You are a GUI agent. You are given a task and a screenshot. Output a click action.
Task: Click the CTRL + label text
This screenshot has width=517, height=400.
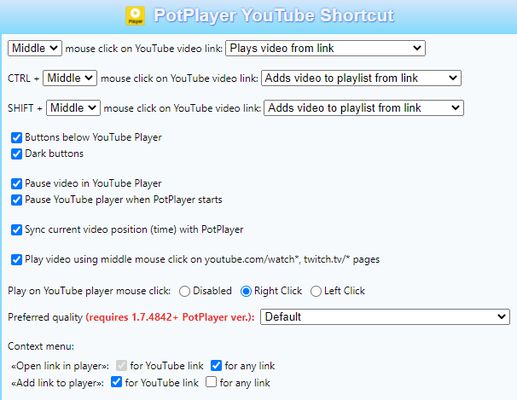point(23,78)
